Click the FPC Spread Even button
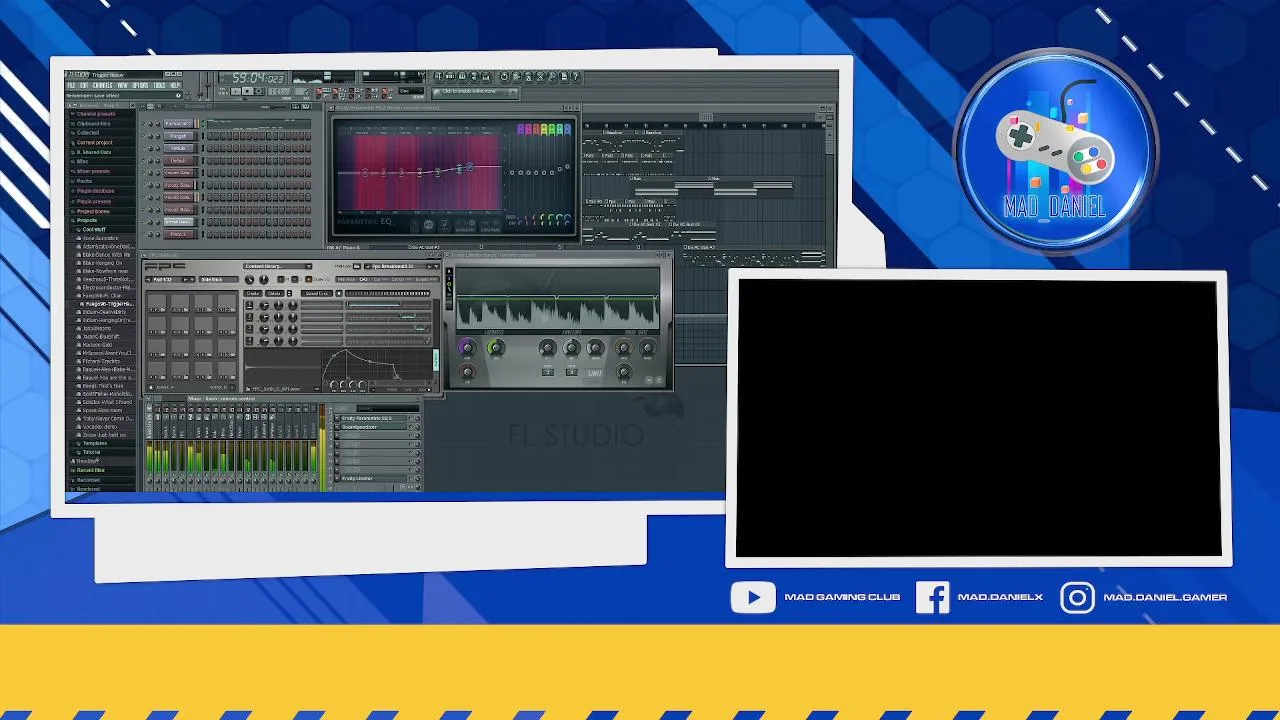The image size is (1280, 720). tap(317, 293)
